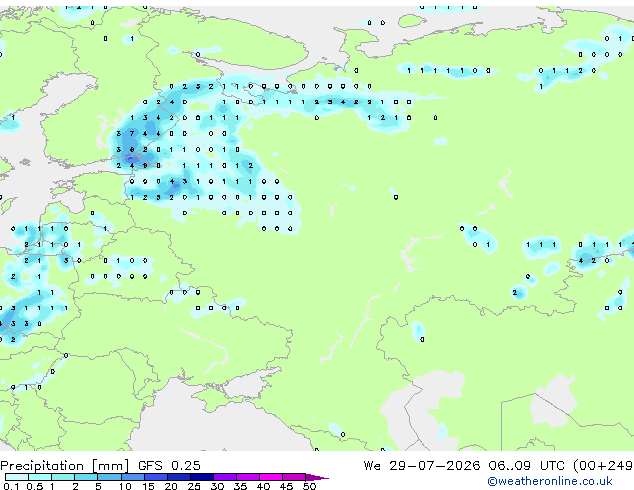The width and height of the screenshot is (634, 490).
Task: Click the '7' precipitation value on the map
Action: coord(132,133)
